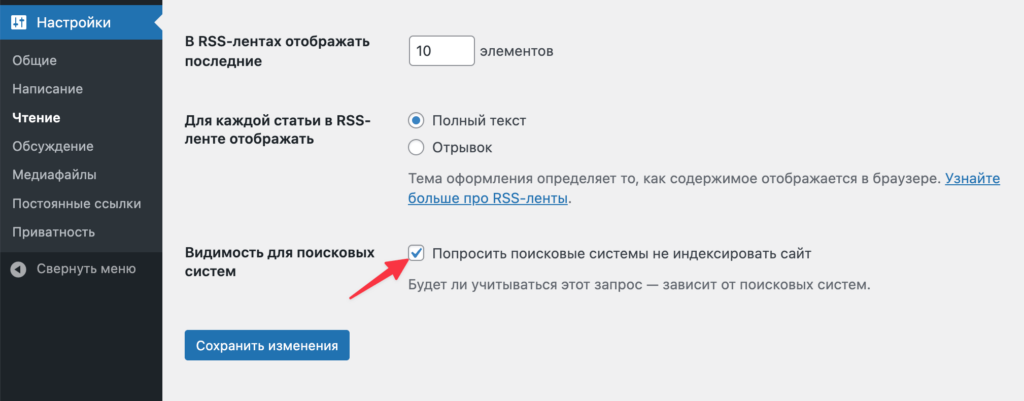Viewport: 1024px width, 401px height.
Task: Open Общие settings page
Action: coord(35,61)
